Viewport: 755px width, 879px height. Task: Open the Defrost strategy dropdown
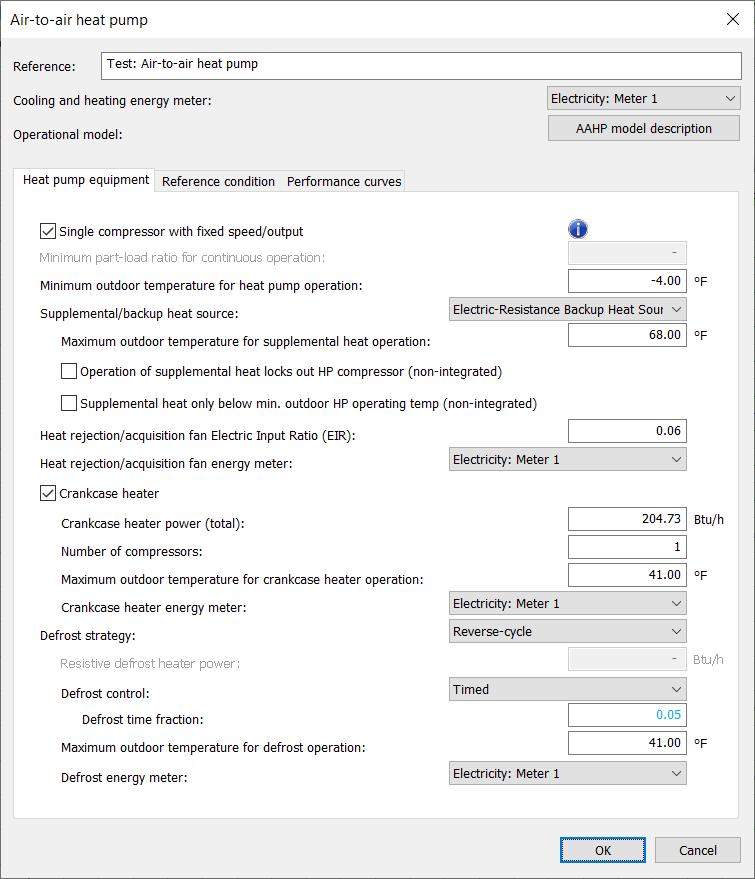(x=567, y=631)
